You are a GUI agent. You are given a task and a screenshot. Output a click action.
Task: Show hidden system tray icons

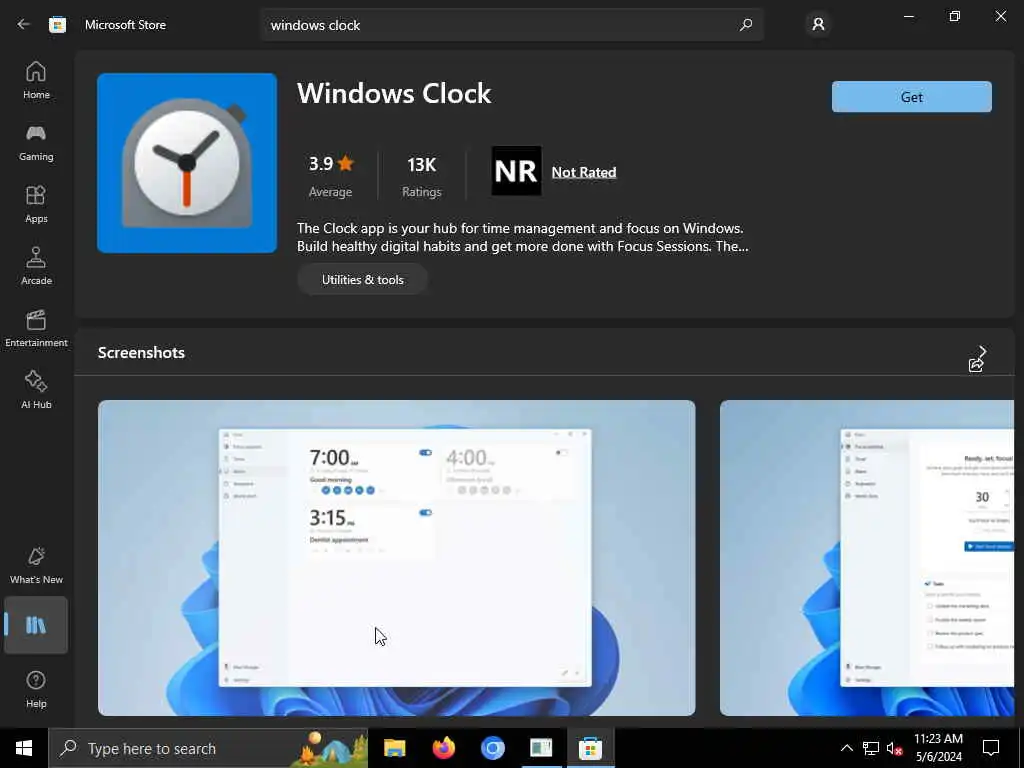point(846,748)
